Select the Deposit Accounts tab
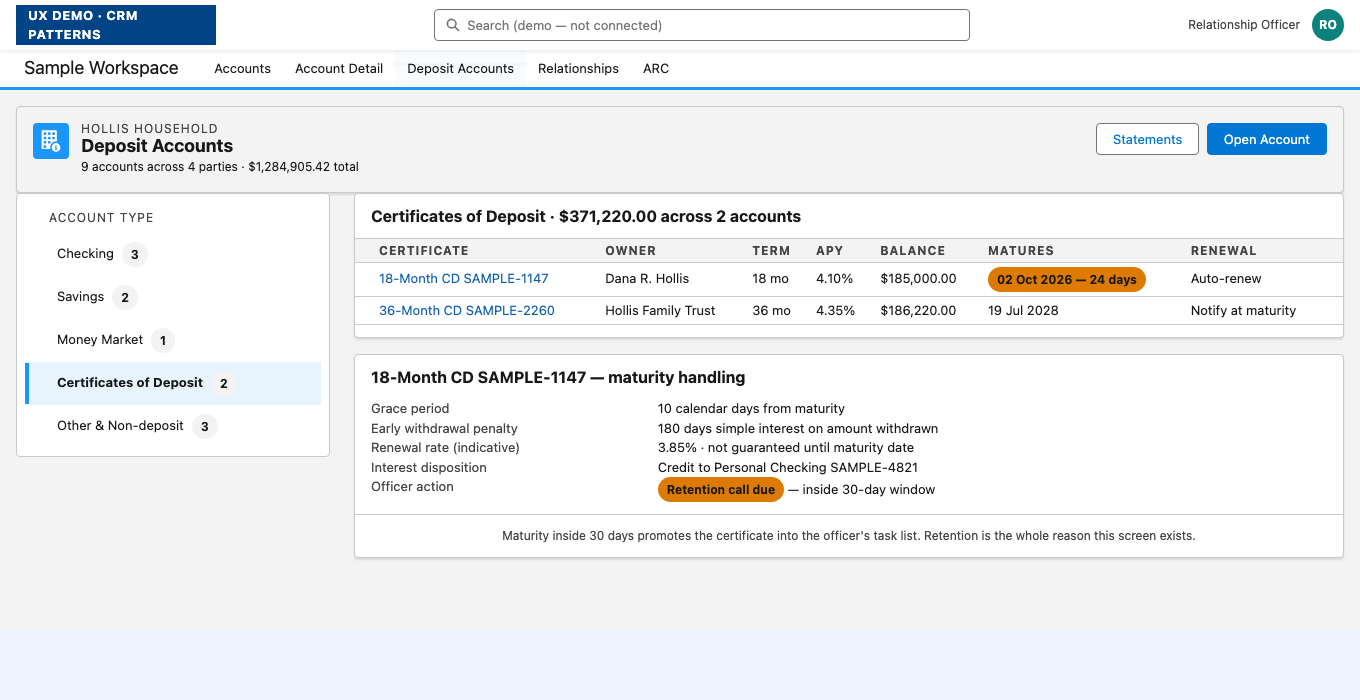This screenshot has height=700, width=1360. click(x=461, y=69)
